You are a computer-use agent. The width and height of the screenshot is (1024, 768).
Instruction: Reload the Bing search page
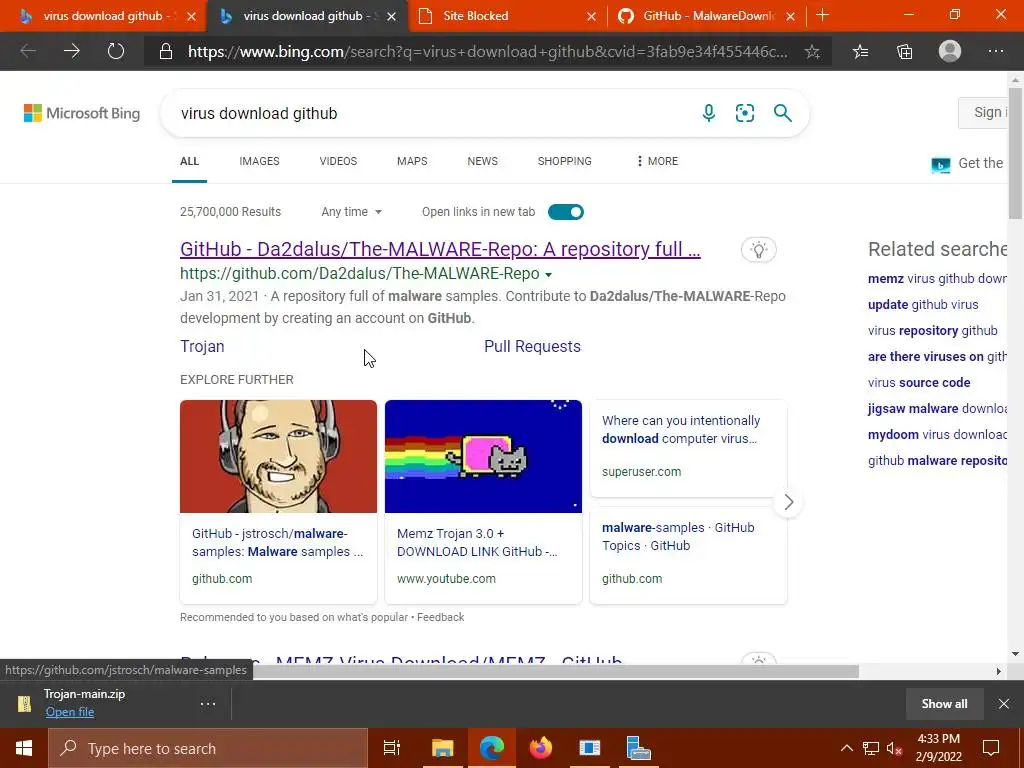click(116, 51)
